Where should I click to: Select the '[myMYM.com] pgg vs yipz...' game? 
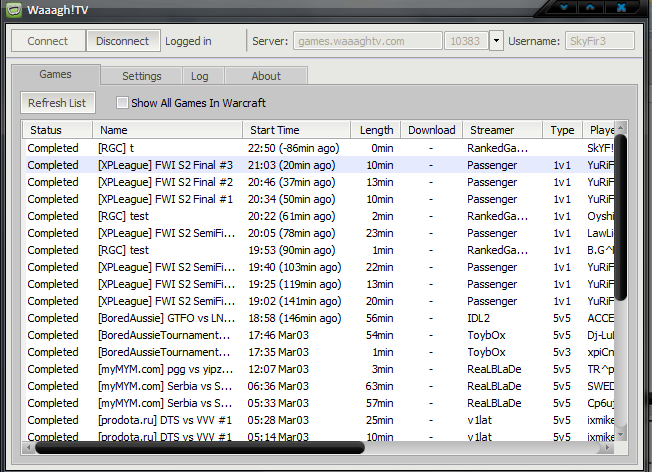point(319,369)
